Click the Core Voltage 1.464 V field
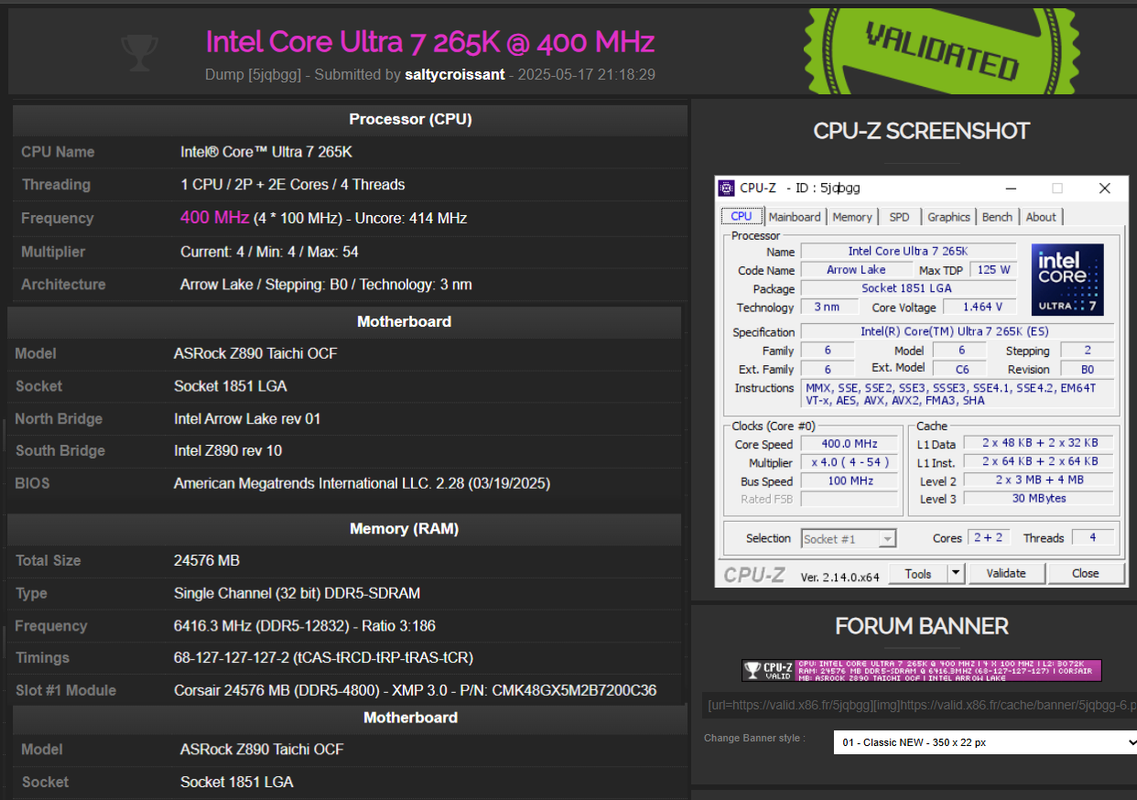The image size is (1137, 800). (982, 307)
